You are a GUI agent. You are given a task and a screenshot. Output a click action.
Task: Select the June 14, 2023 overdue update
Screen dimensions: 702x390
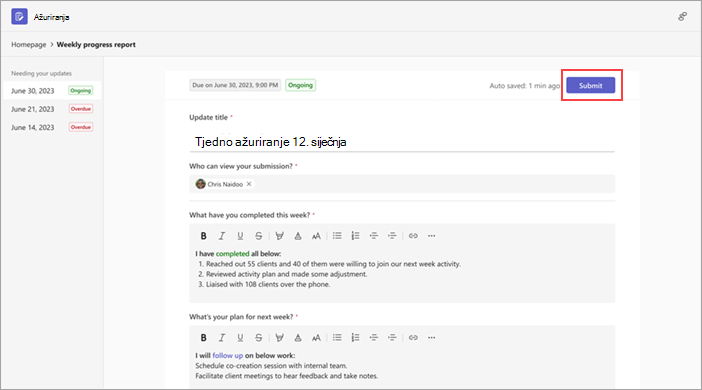52,127
